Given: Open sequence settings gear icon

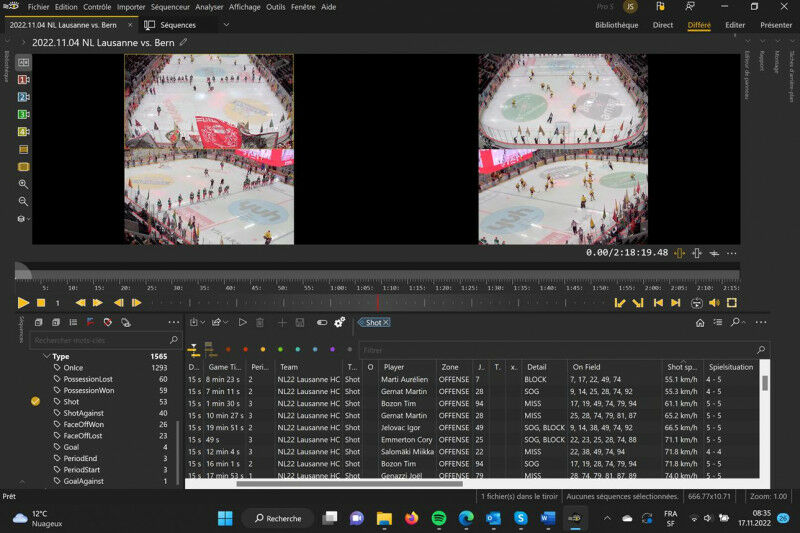Looking at the screenshot, I should coord(340,322).
